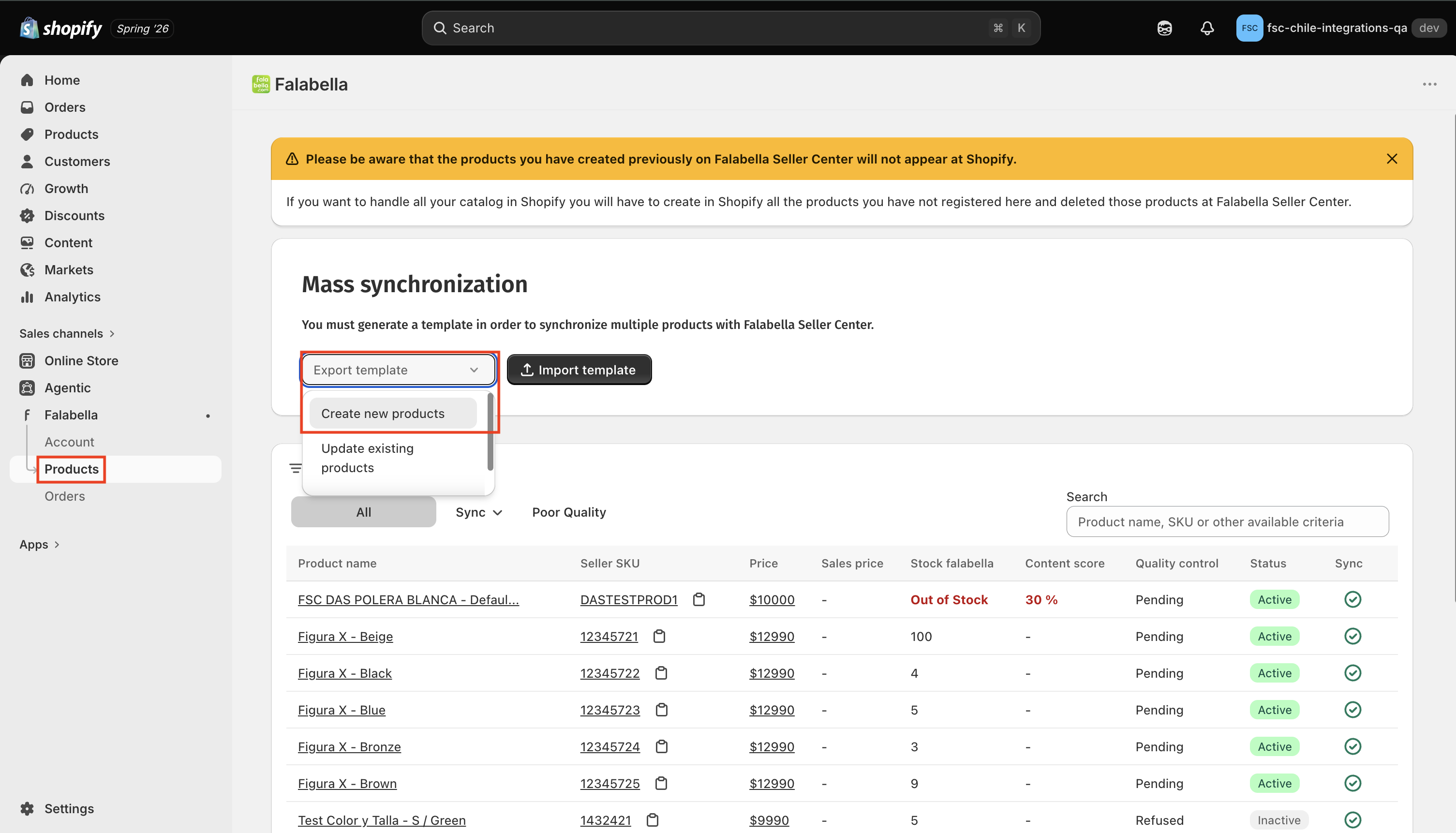The height and width of the screenshot is (833, 1456).
Task: Click sync check icon for FSC DAS POLERA BLANCA
Action: 1352,599
